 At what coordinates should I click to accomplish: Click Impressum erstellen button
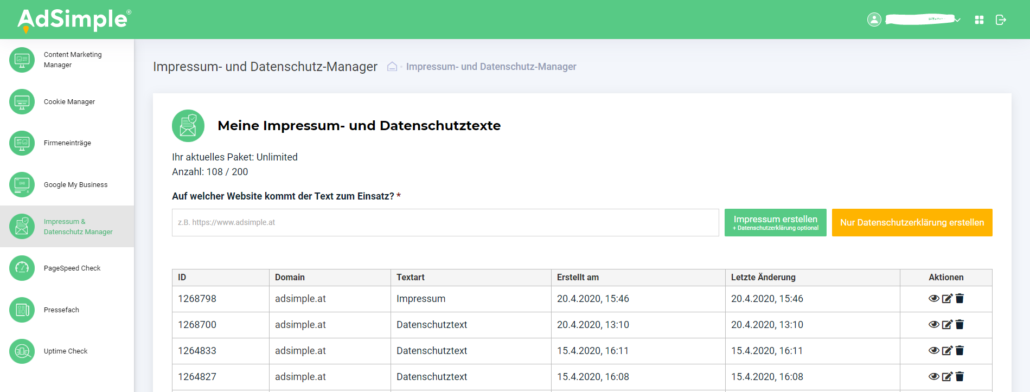[x=775, y=223]
